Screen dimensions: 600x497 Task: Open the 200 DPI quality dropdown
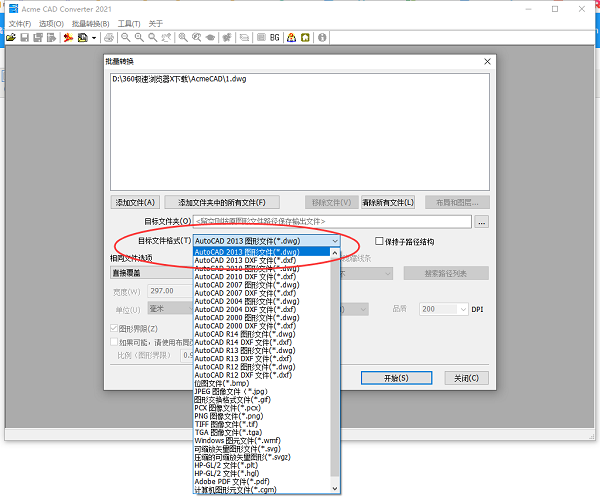point(463,309)
